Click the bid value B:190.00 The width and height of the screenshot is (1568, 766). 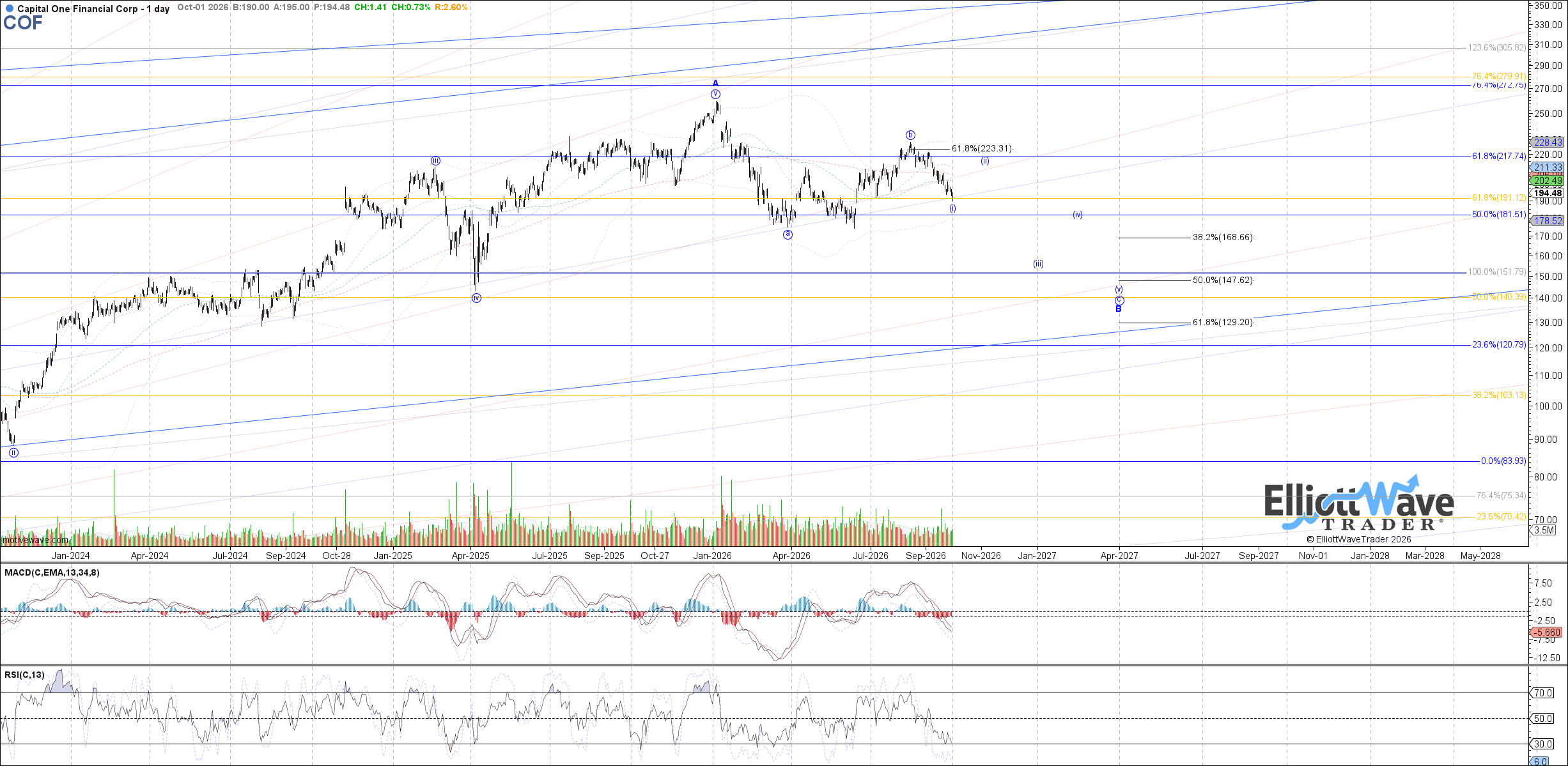[x=251, y=8]
